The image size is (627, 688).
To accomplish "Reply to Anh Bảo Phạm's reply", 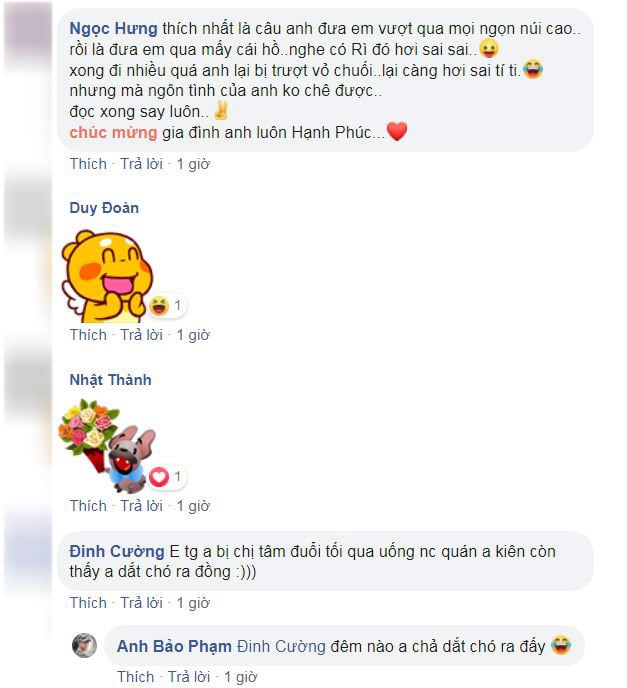I will 189,677.
